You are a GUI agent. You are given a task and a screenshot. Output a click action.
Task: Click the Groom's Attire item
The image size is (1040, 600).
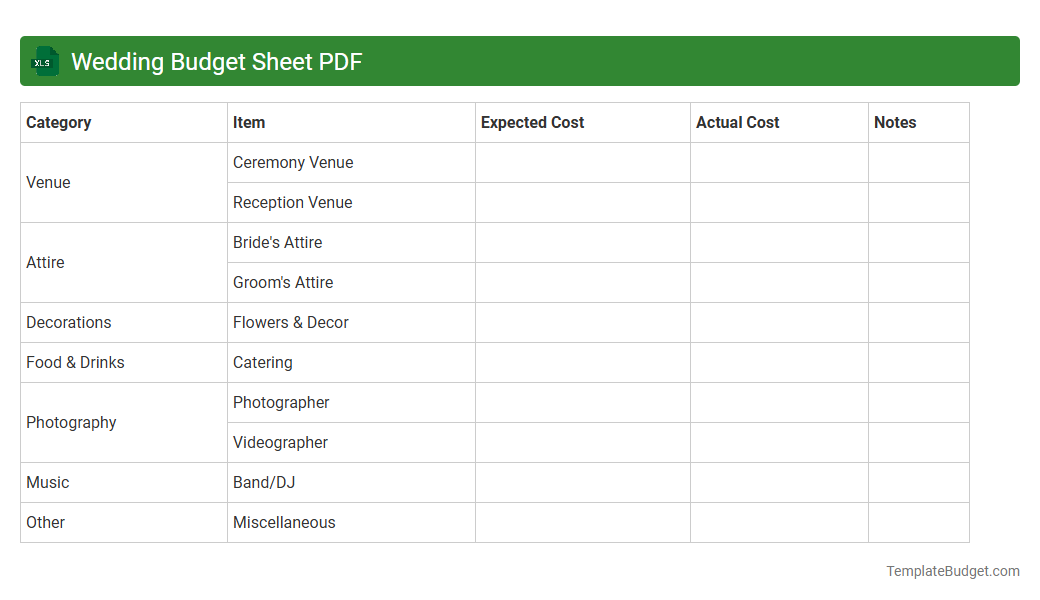pos(282,282)
